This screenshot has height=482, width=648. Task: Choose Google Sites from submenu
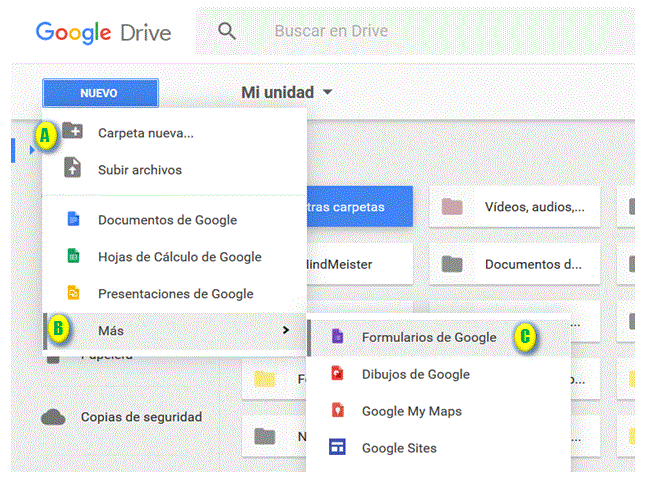coord(439,448)
